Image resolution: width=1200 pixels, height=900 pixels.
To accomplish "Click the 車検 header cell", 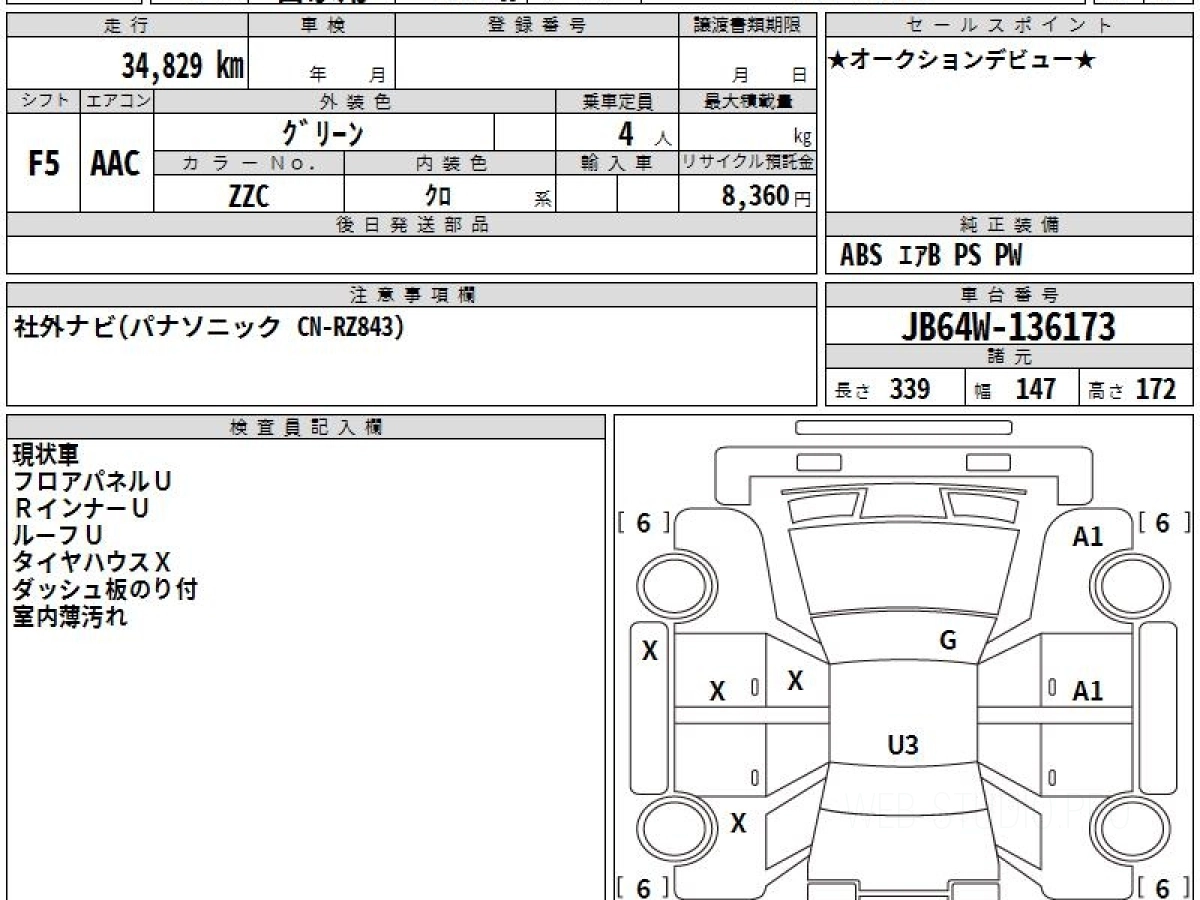I will 322,25.
